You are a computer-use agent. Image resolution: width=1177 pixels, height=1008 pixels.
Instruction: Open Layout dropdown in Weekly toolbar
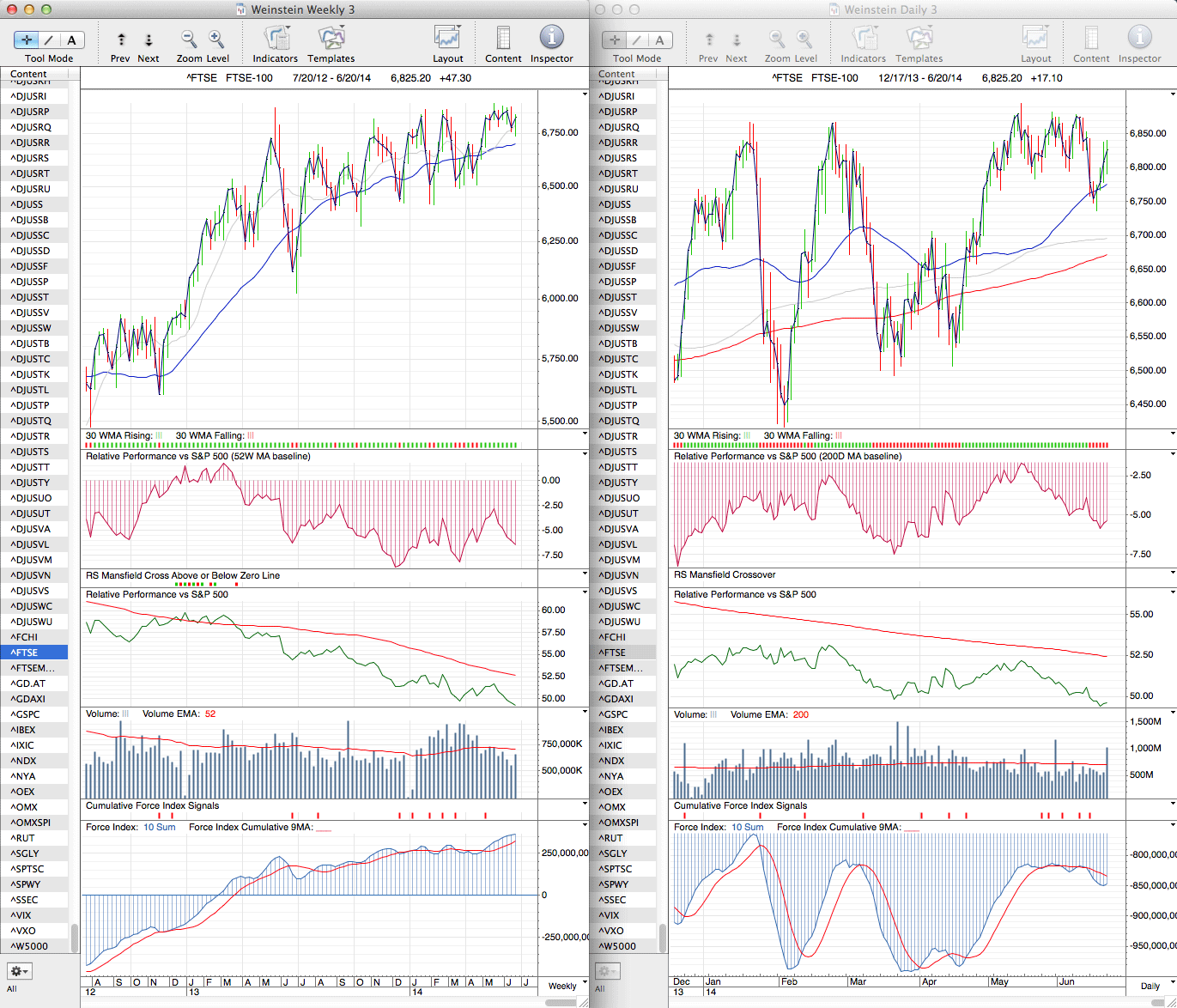point(447,39)
